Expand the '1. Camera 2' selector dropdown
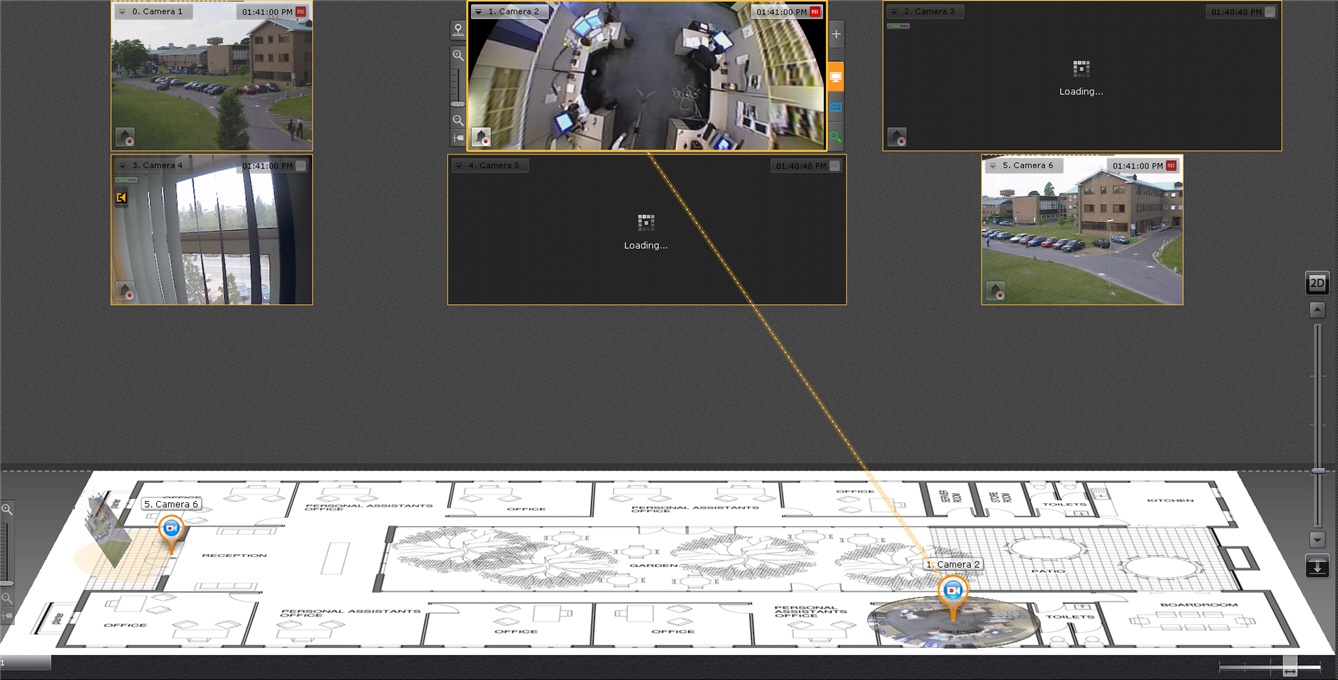 479,12
